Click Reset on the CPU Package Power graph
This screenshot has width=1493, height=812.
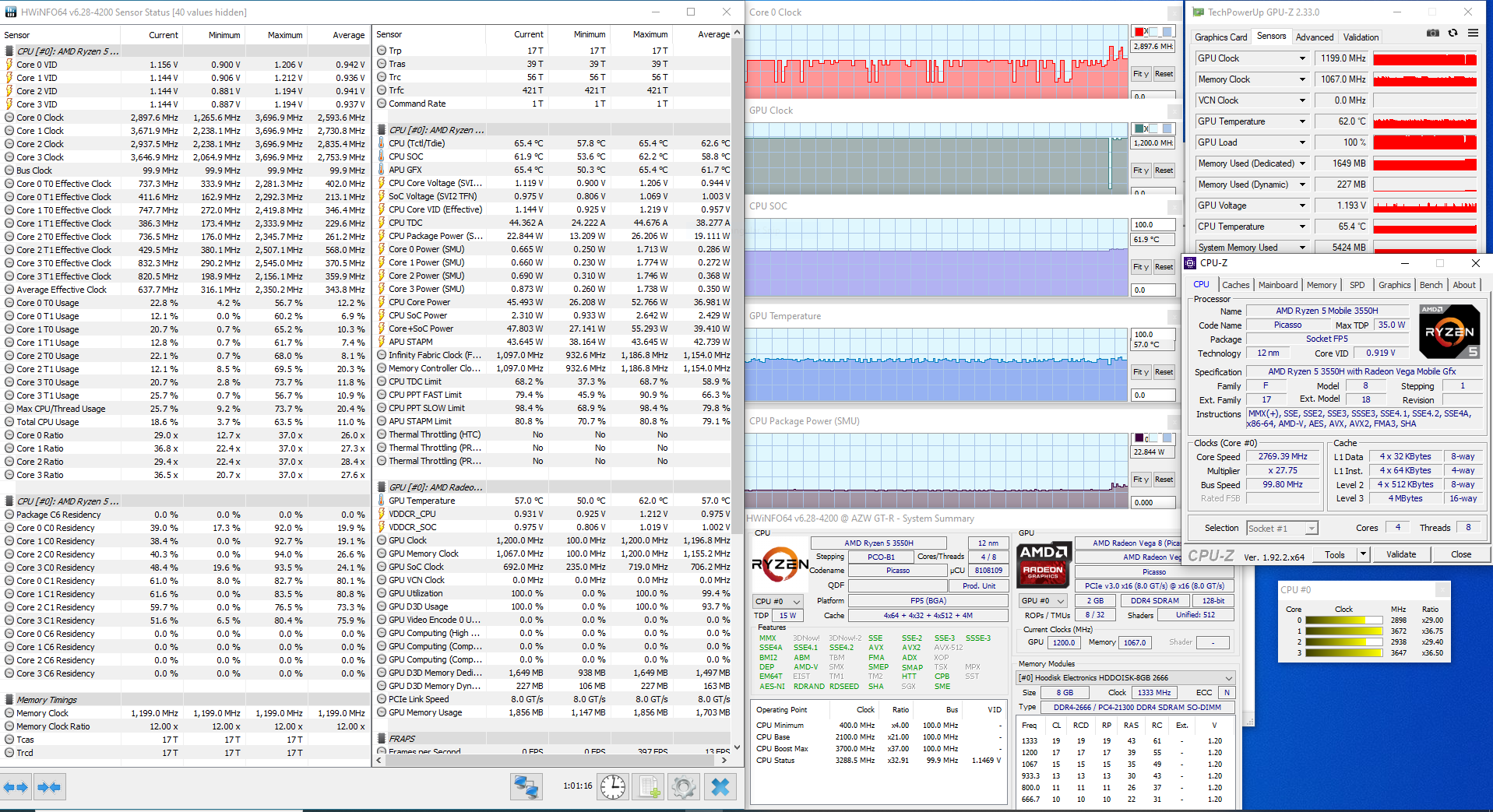pyautogui.click(x=1164, y=480)
